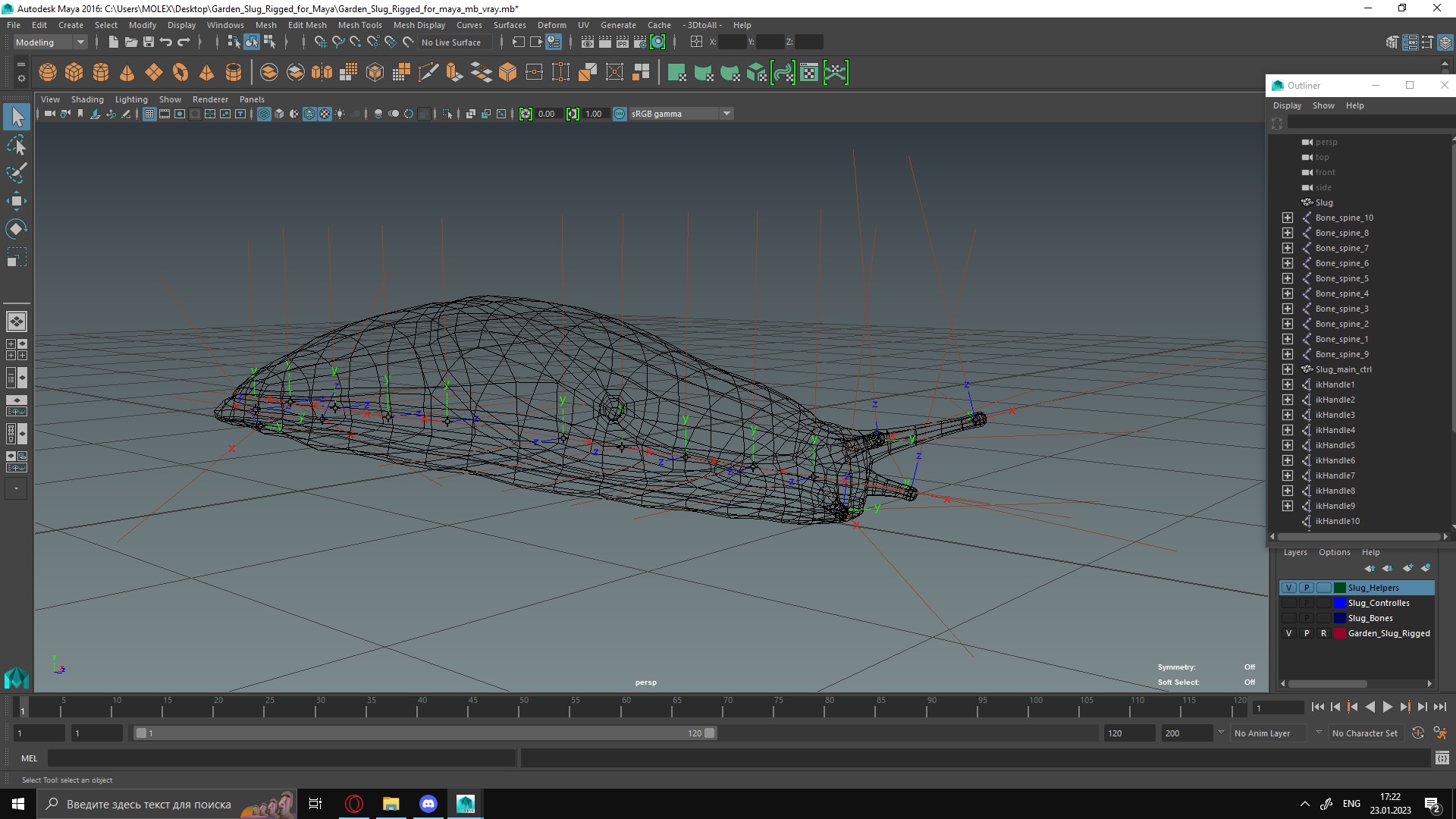The image size is (1456, 819).
Task: Open the Edit Mesh menu
Action: coord(306,25)
